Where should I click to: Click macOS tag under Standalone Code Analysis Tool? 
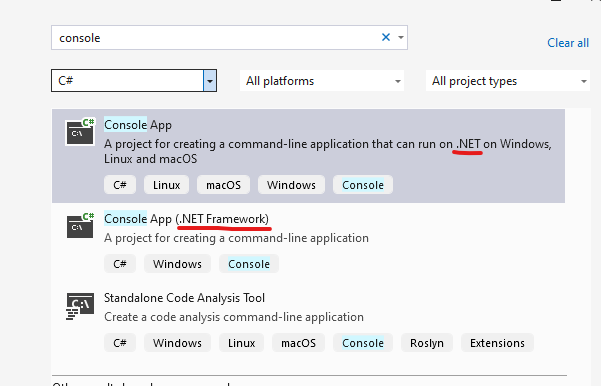299,343
